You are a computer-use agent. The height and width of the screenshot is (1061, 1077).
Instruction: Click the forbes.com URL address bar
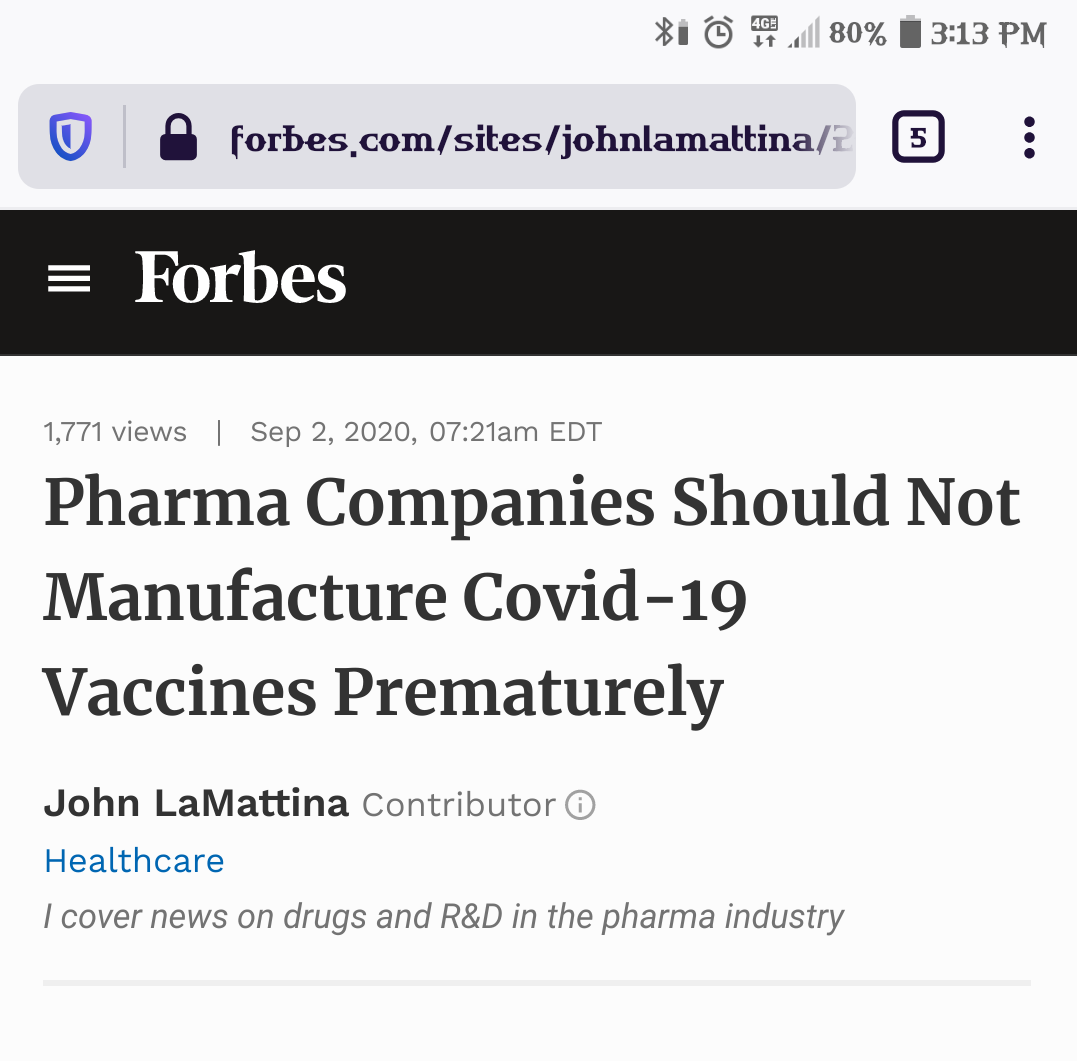point(540,138)
